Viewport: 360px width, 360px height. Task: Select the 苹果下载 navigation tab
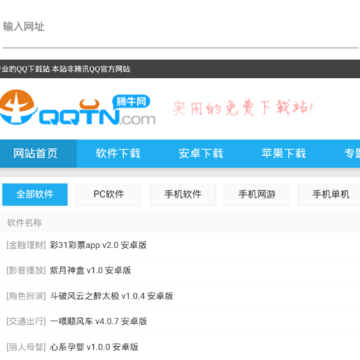point(283,153)
